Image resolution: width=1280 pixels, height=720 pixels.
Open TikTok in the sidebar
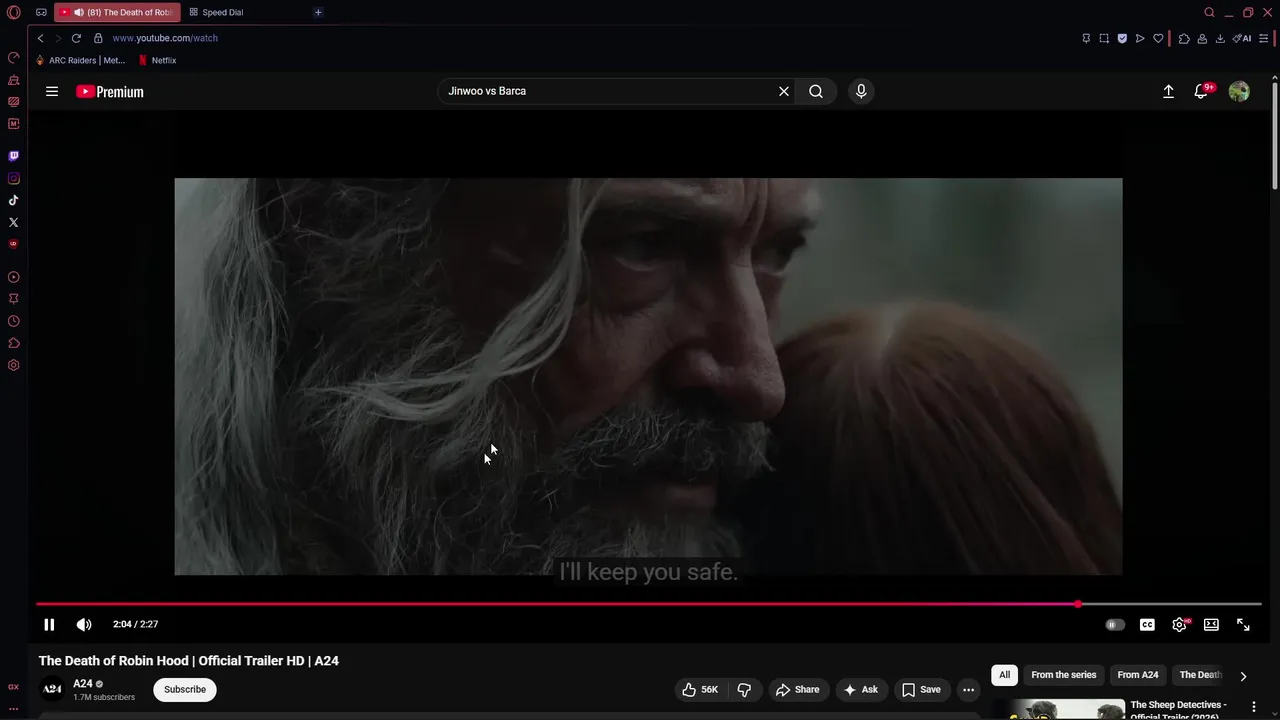click(13, 200)
